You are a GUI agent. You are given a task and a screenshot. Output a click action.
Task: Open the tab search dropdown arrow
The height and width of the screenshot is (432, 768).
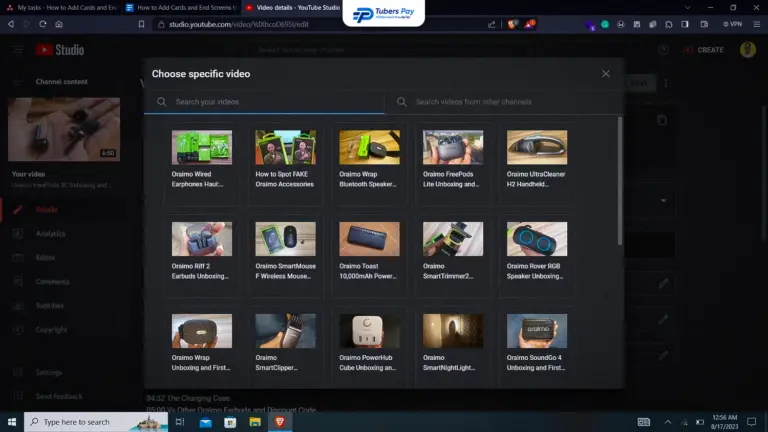point(687,7)
